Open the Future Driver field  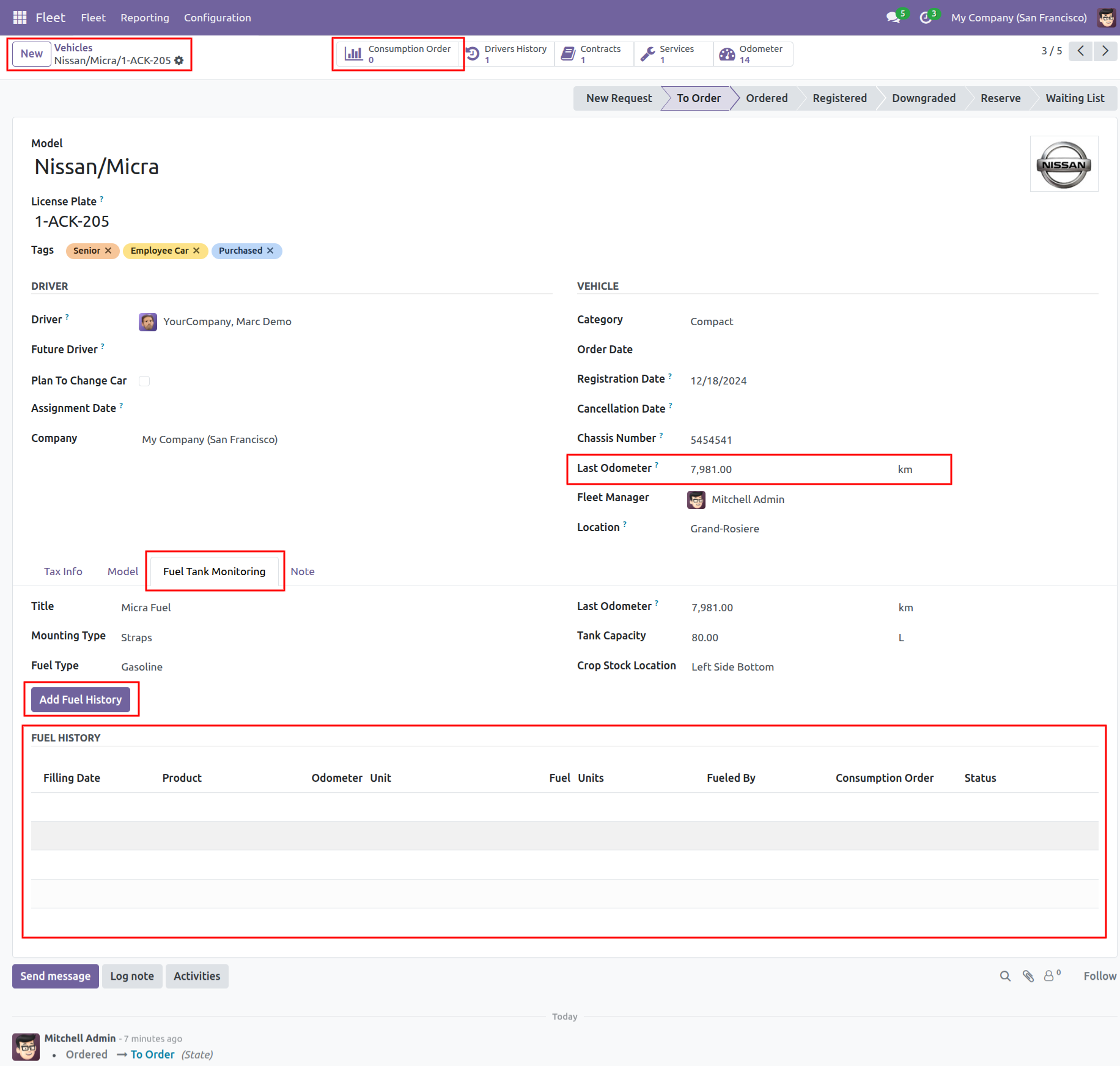coord(345,350)
